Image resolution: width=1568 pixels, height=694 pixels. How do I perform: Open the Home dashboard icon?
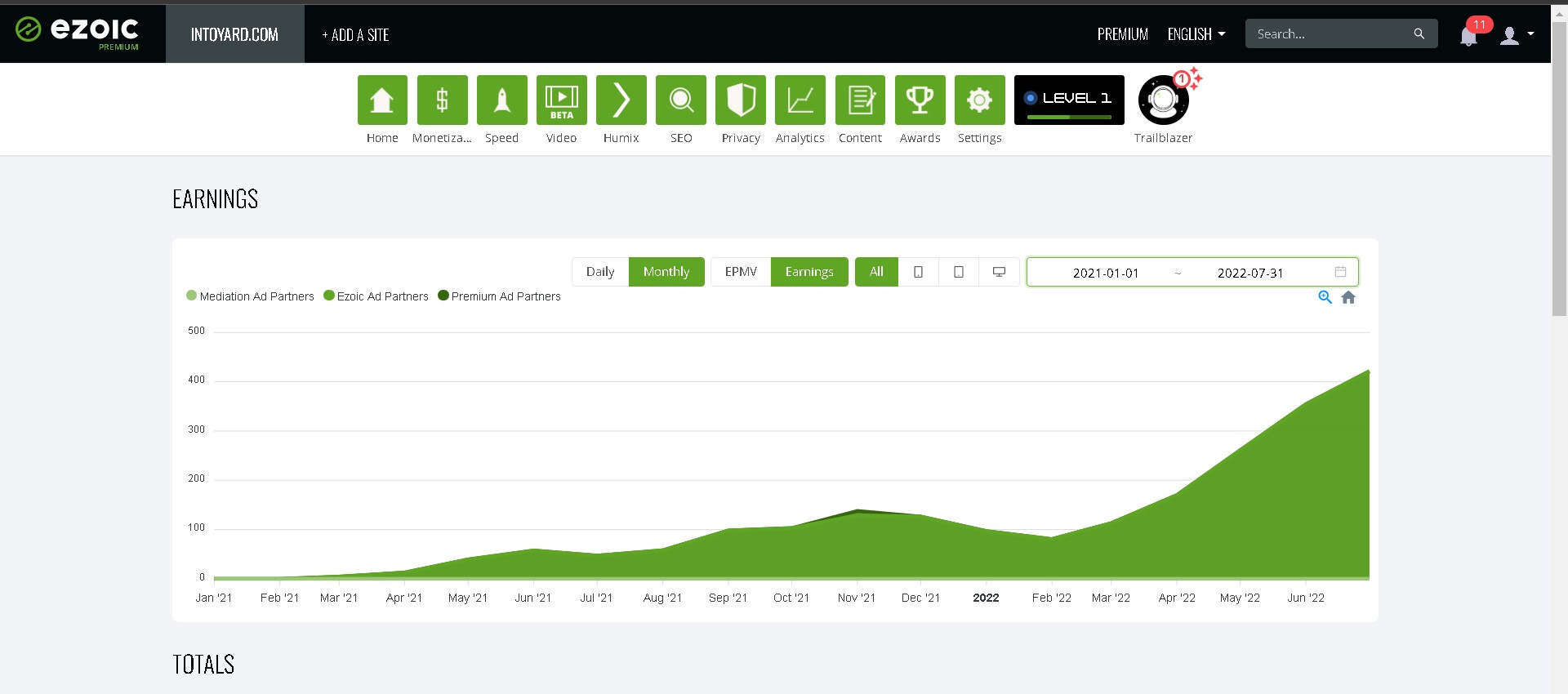(x=382, y=100)
